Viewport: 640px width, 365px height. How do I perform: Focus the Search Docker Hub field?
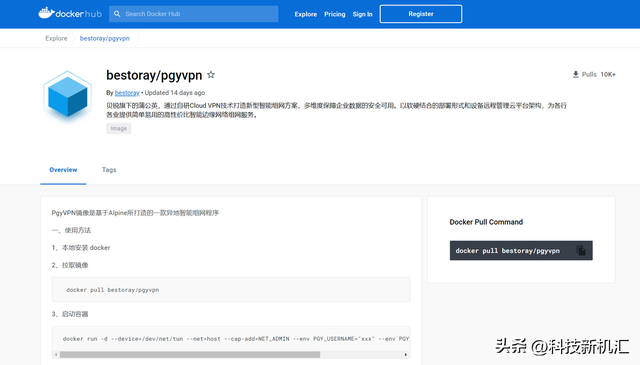[x=193, y=14]
